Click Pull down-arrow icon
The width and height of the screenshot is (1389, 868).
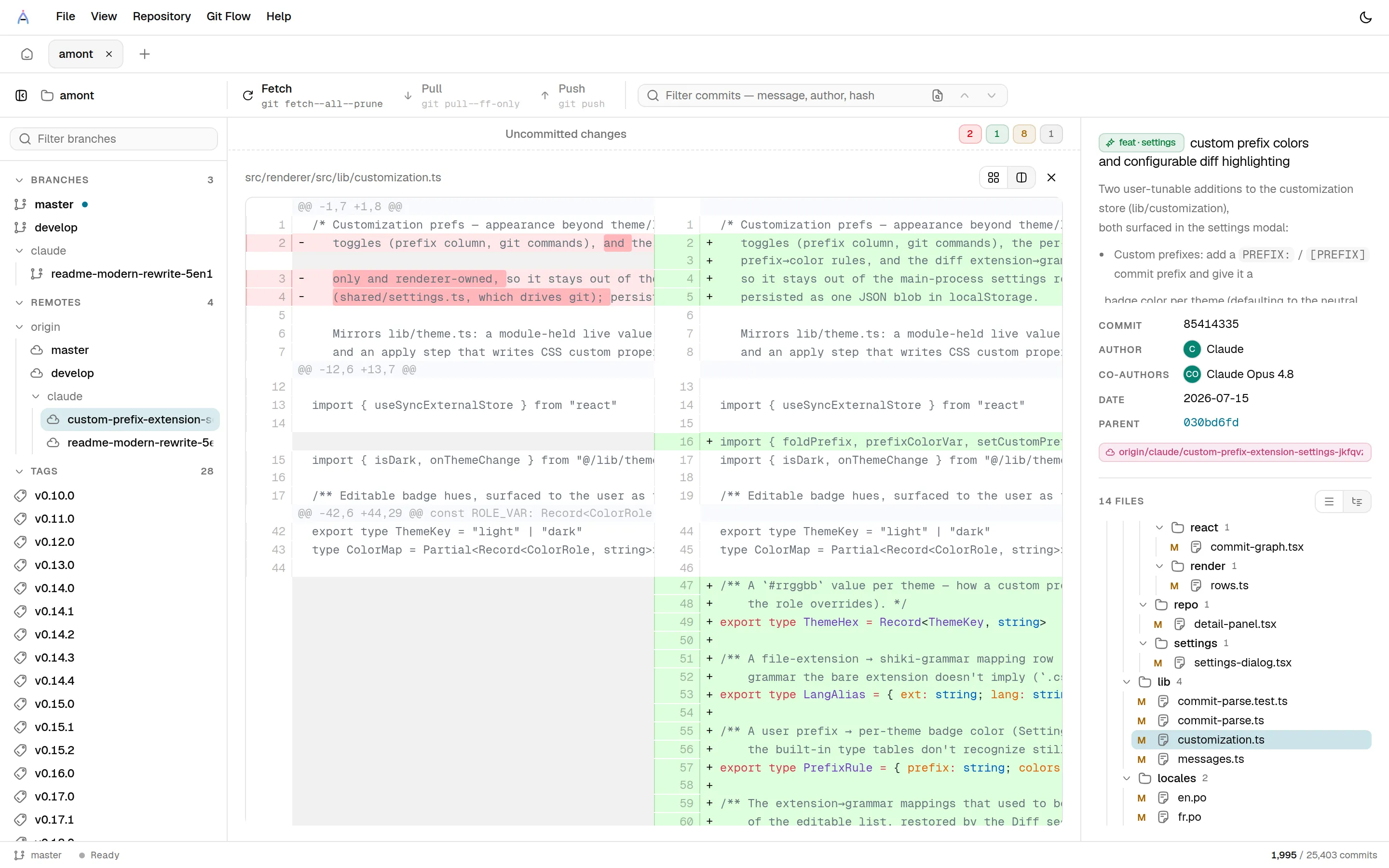tap(408, 95)
